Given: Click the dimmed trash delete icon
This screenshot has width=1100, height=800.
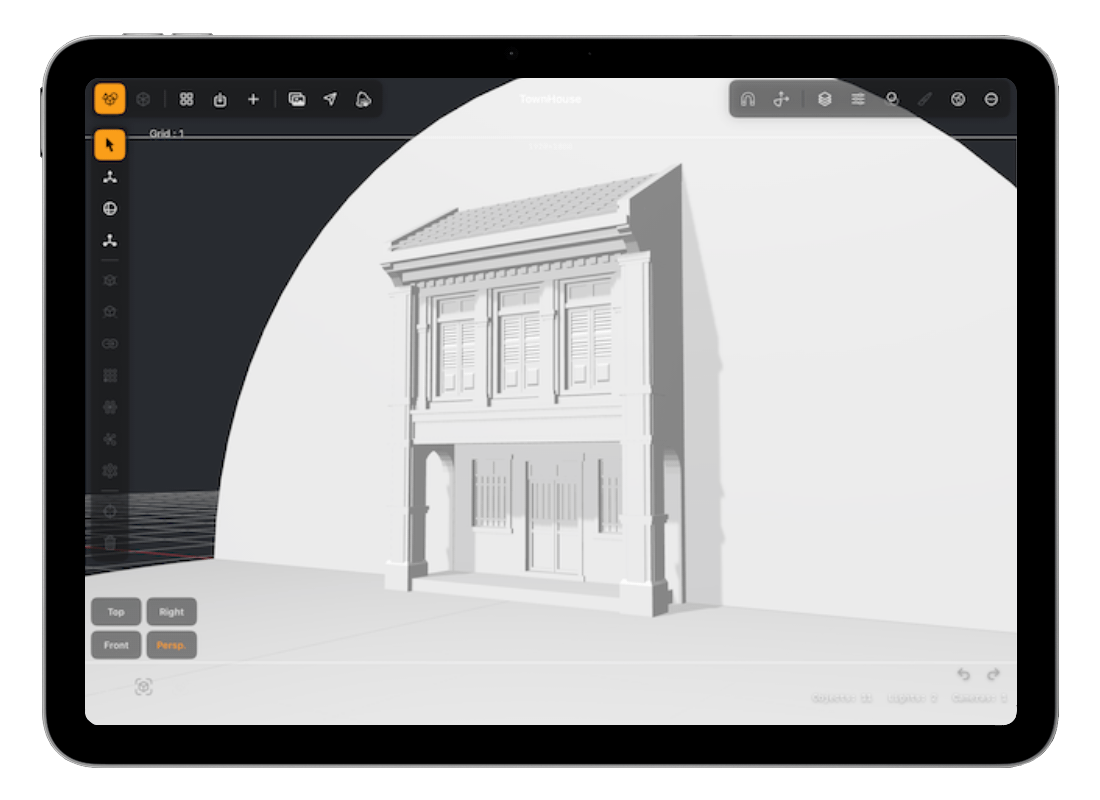Looking at the screenshot, I should click(109, 542).
